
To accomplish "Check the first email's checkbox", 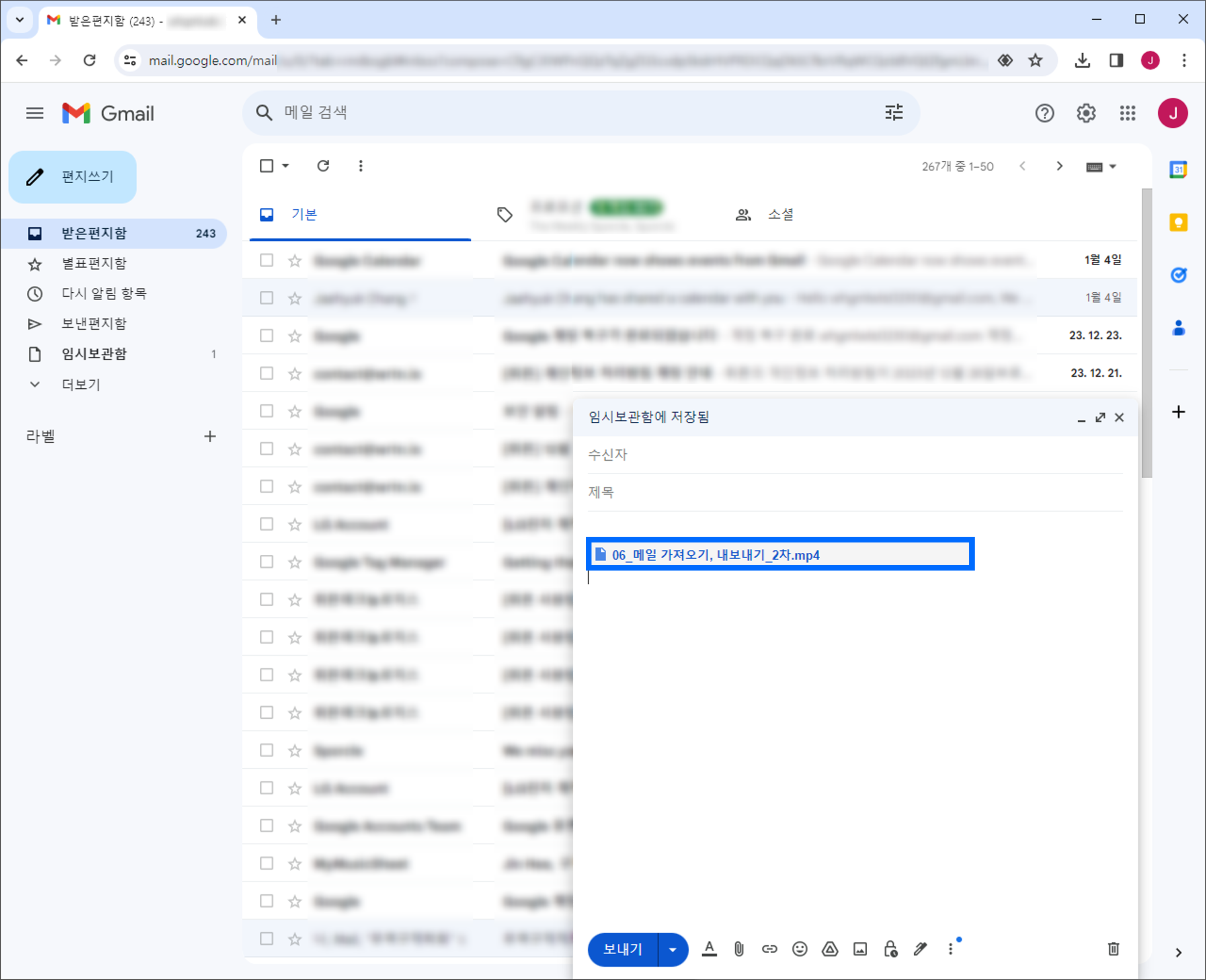I will [x=267, y=260].
